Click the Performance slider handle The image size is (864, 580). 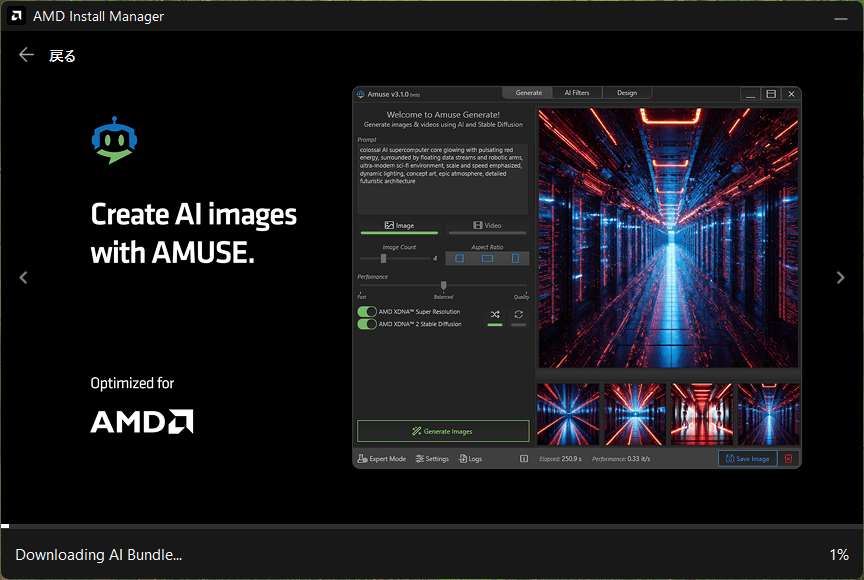(x=443, y=286)
